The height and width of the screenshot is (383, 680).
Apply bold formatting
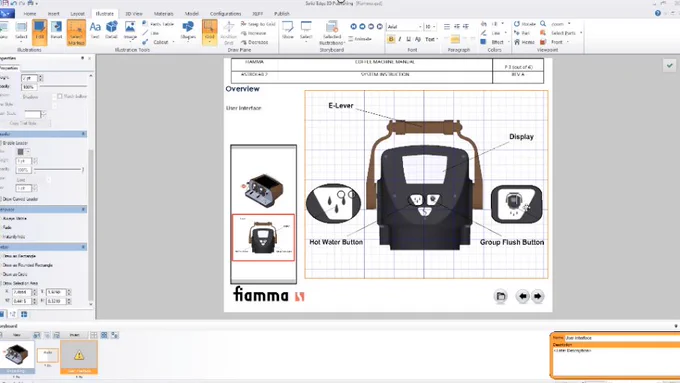click(x=391, y=39)
